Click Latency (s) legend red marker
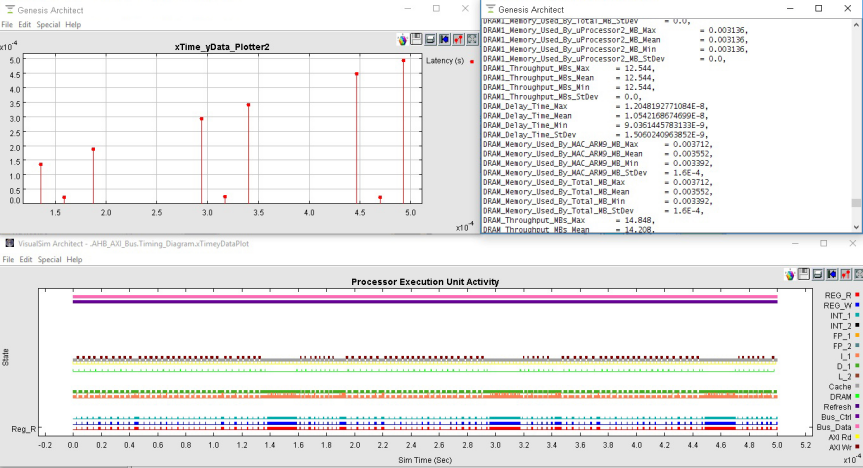863x468 pixels. coord(472,62)
